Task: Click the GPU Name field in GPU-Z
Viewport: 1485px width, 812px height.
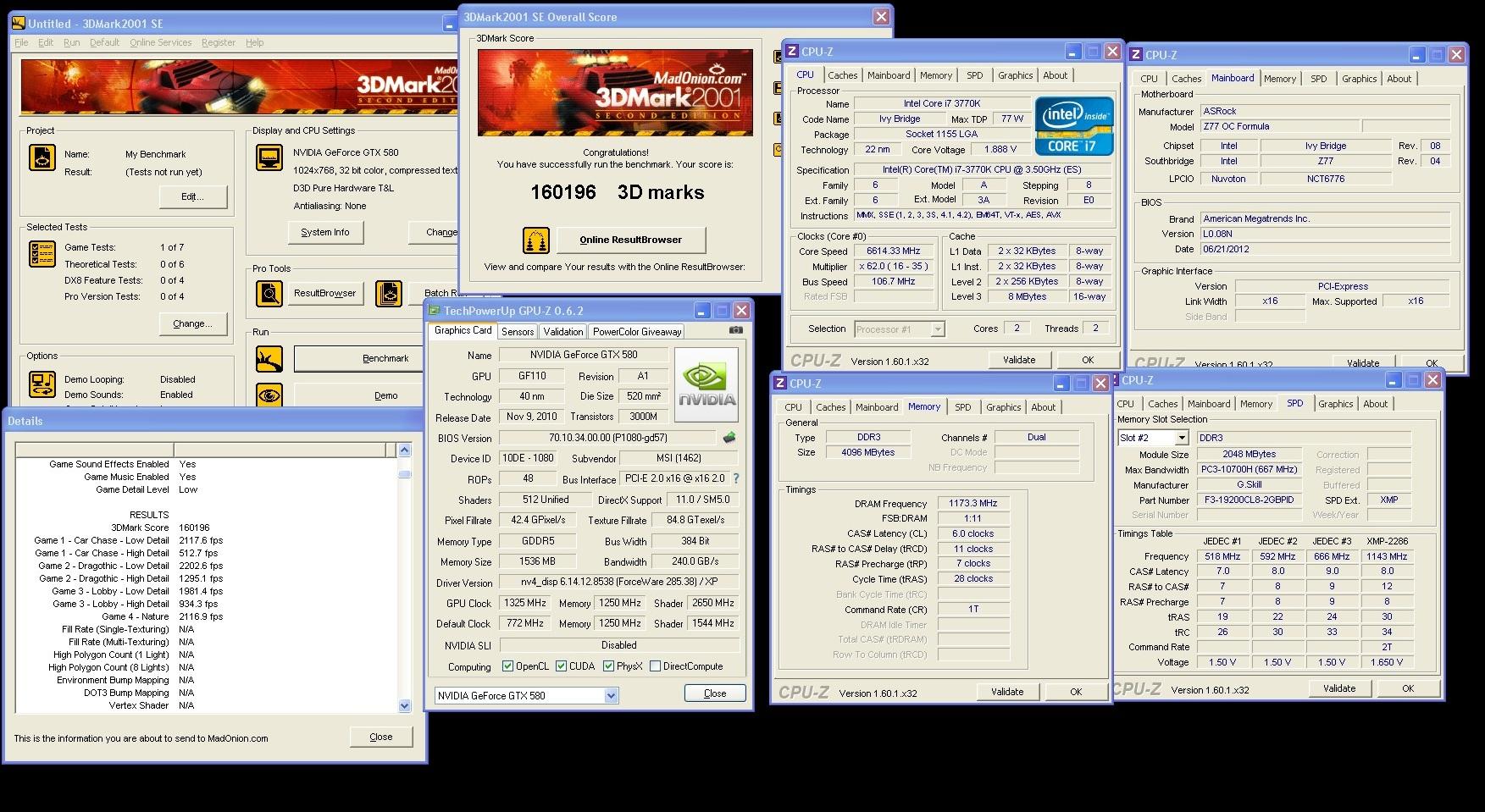Action: [x=584, y=355]
